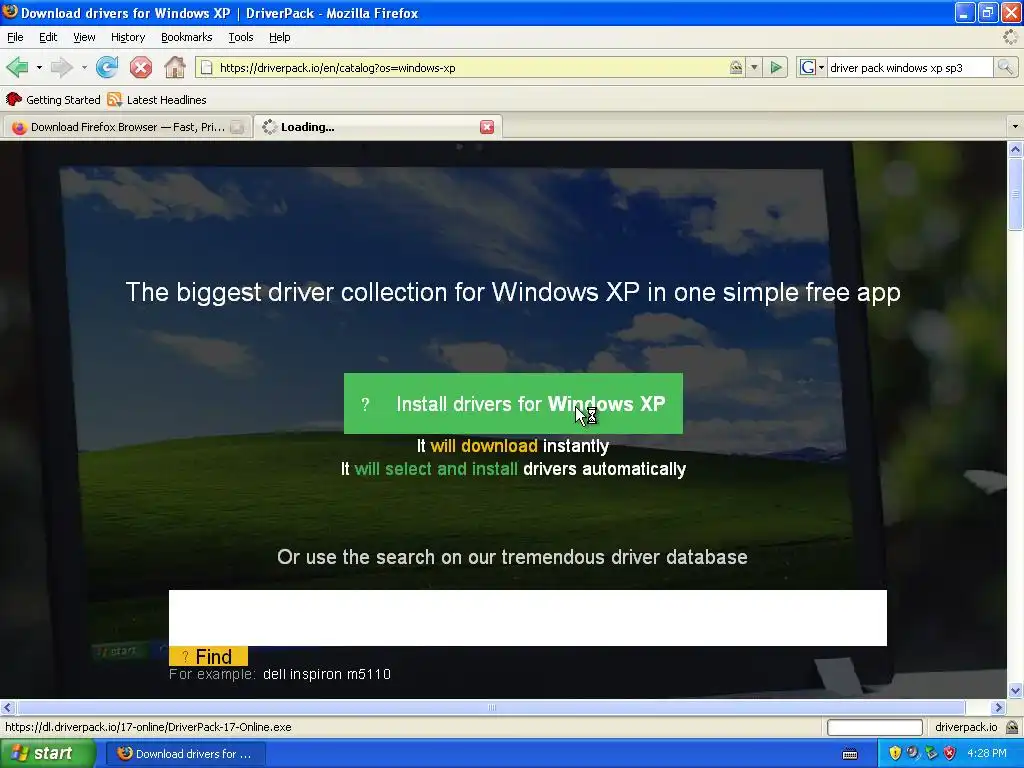The width and height of the screenshot is (1024, 768).
Task: Switch to the Download Firefox Browser tab
Action: point(127,127)
